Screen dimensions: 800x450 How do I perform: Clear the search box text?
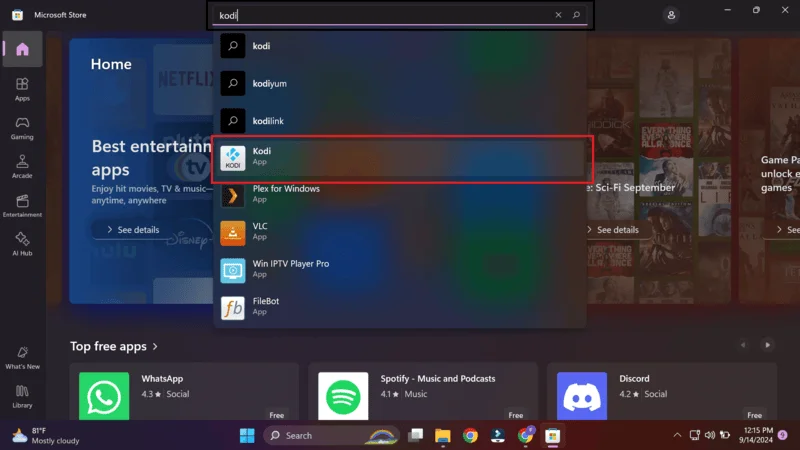[558, 15]
